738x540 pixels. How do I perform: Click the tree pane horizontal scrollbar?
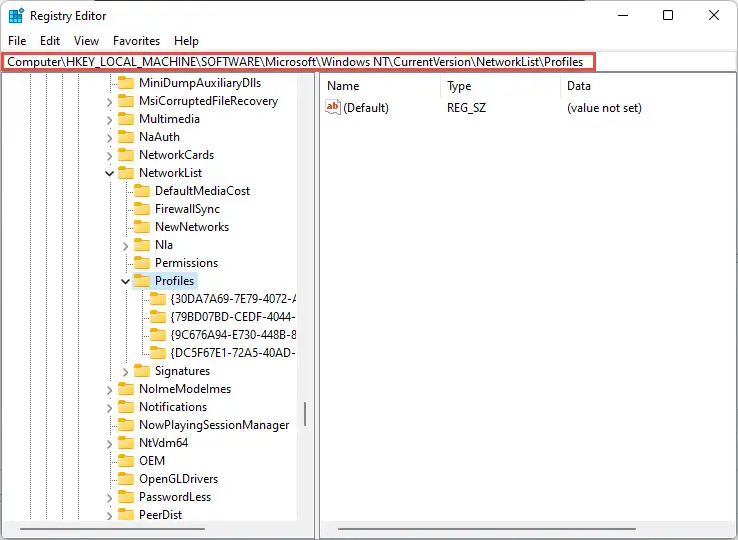(x=112, y=529)
